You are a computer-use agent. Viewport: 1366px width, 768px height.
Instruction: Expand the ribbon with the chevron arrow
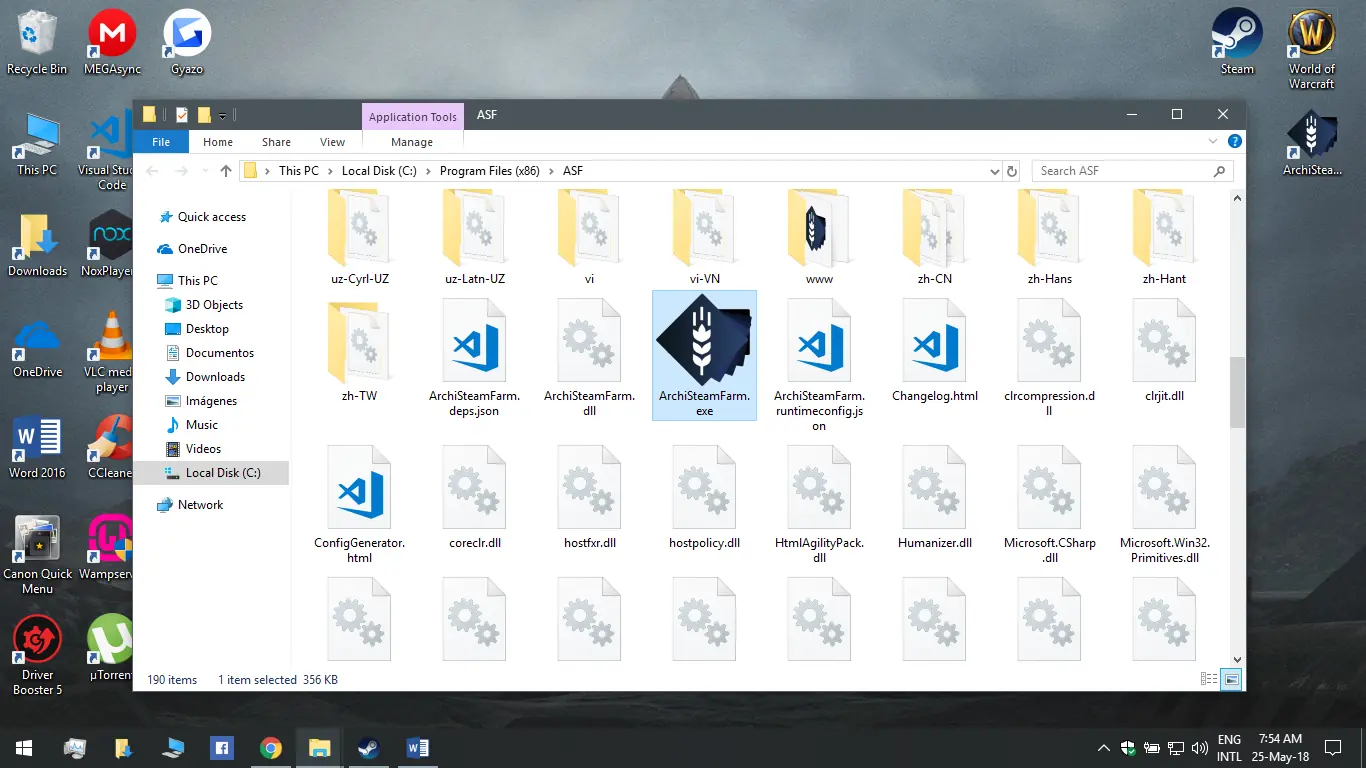coord(1213,142)
